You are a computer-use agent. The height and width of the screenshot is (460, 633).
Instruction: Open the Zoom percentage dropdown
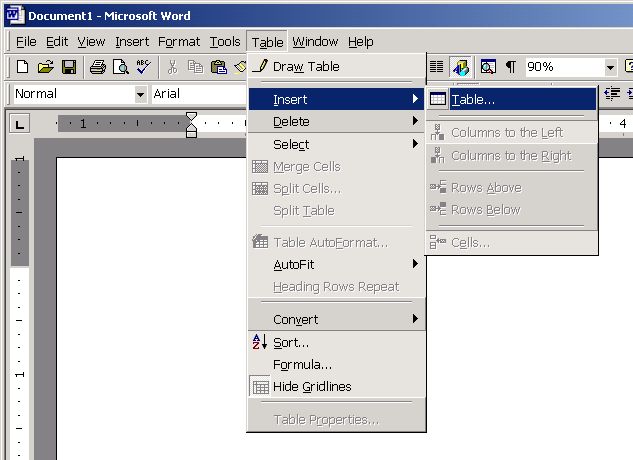[x=610, y=67]
